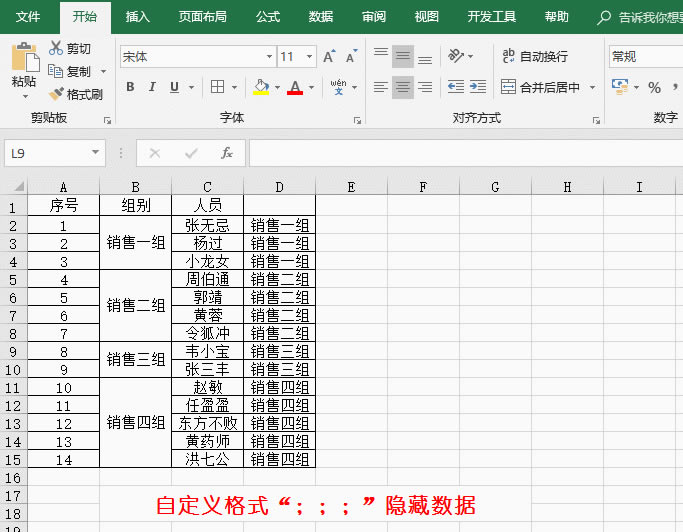This screenshot has height=532, width=683.
Task: Click 合并后居中 merge and center button
Action: [x=541, y=87]
